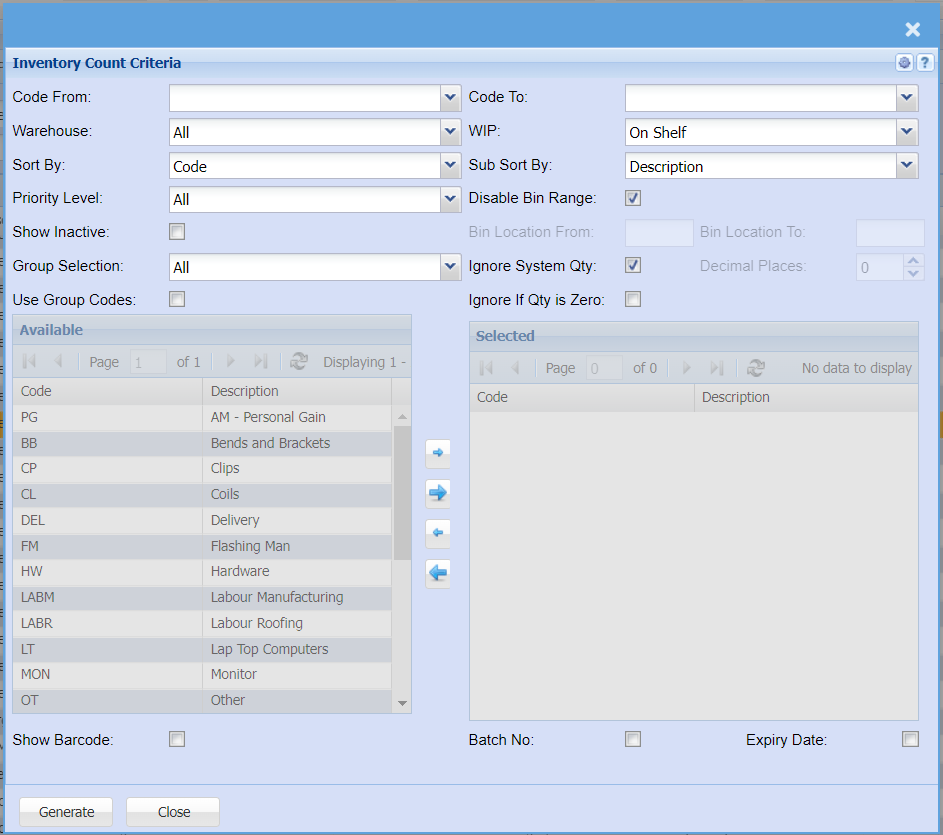The width and height of the screenshot is (943, 835).
Task: Click the settings gear icon in header
Action: (905, 63)
